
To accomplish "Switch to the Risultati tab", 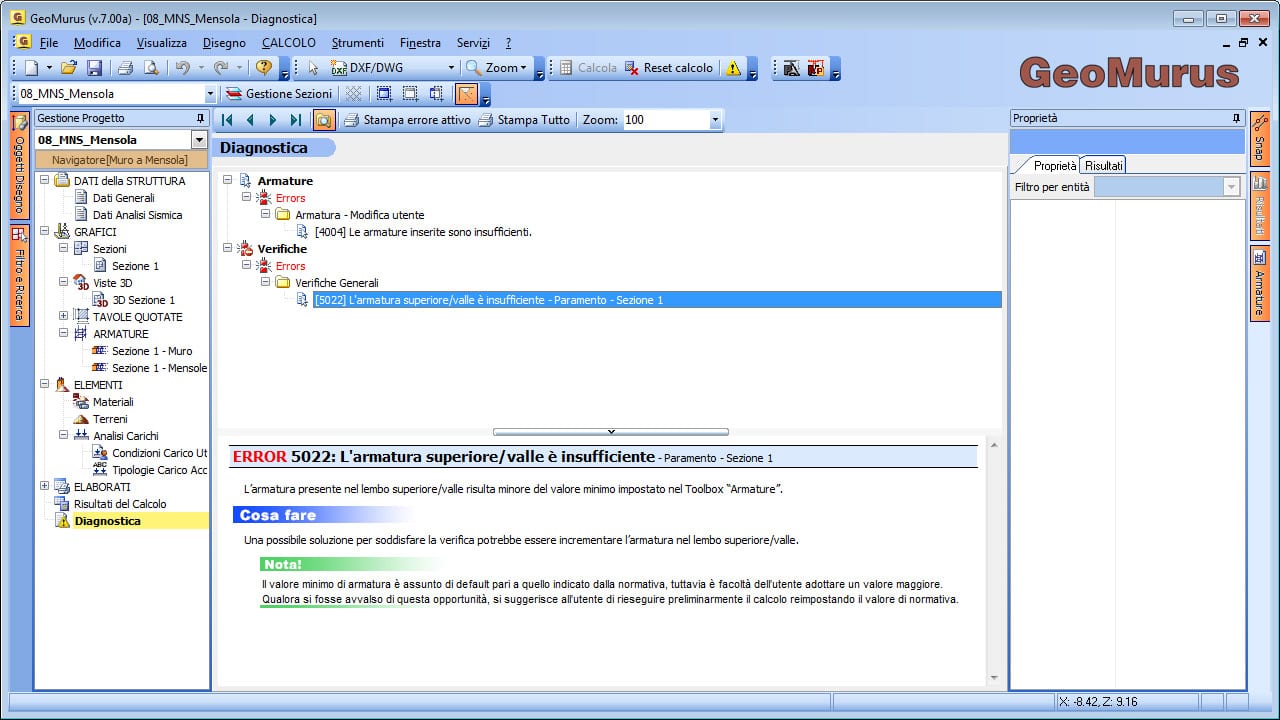I will point(1104,165).
